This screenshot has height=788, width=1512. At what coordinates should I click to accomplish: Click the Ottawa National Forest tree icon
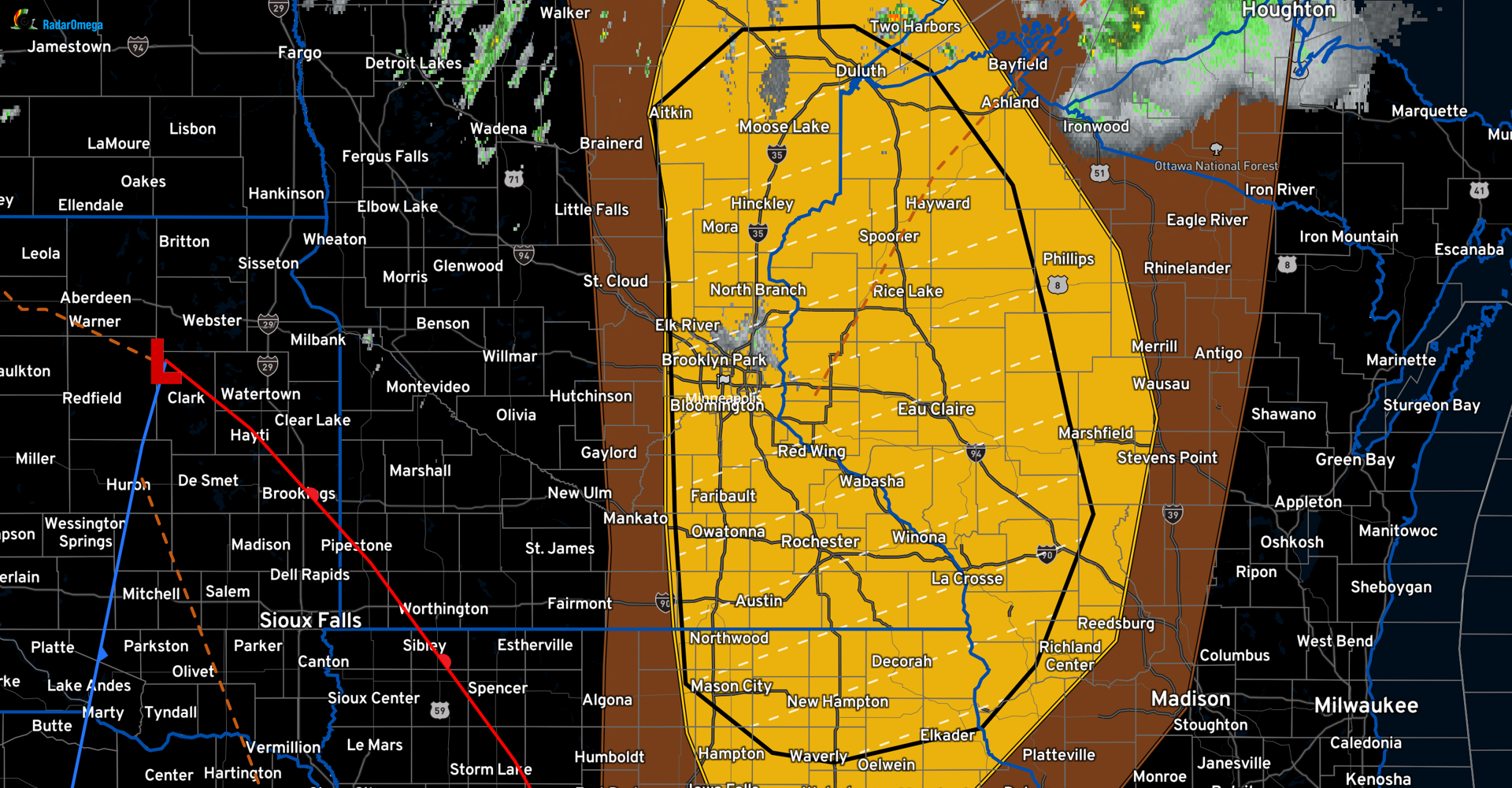[x=1216, y=149]
